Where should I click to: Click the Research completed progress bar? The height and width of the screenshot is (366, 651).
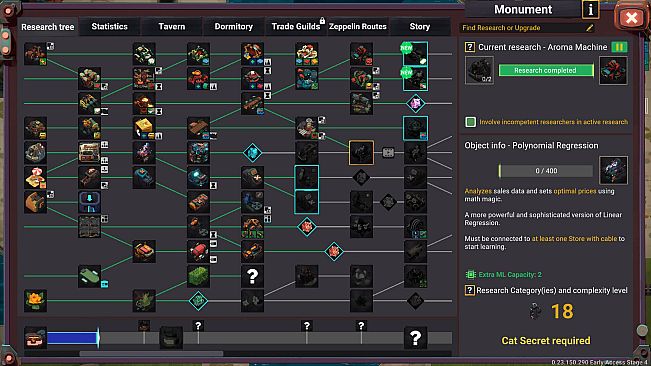pos(546,70)
